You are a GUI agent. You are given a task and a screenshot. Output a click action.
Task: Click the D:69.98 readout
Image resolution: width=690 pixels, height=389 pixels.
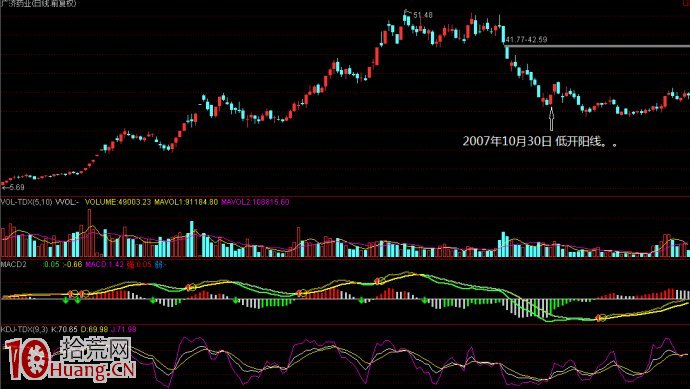pos(94,329)
